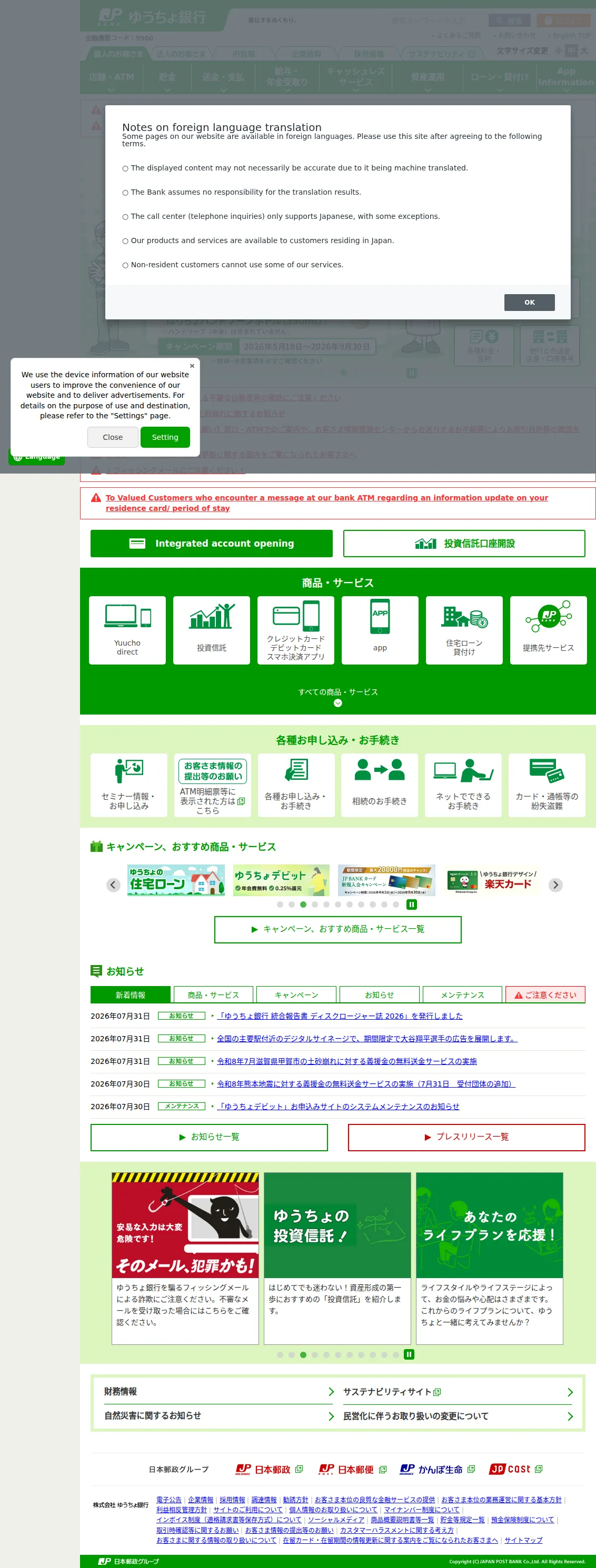Open 令和8年熊本地震 義援金 news link
The width and height of the screenshot is (596, 1568).
tap(366, 1084)
